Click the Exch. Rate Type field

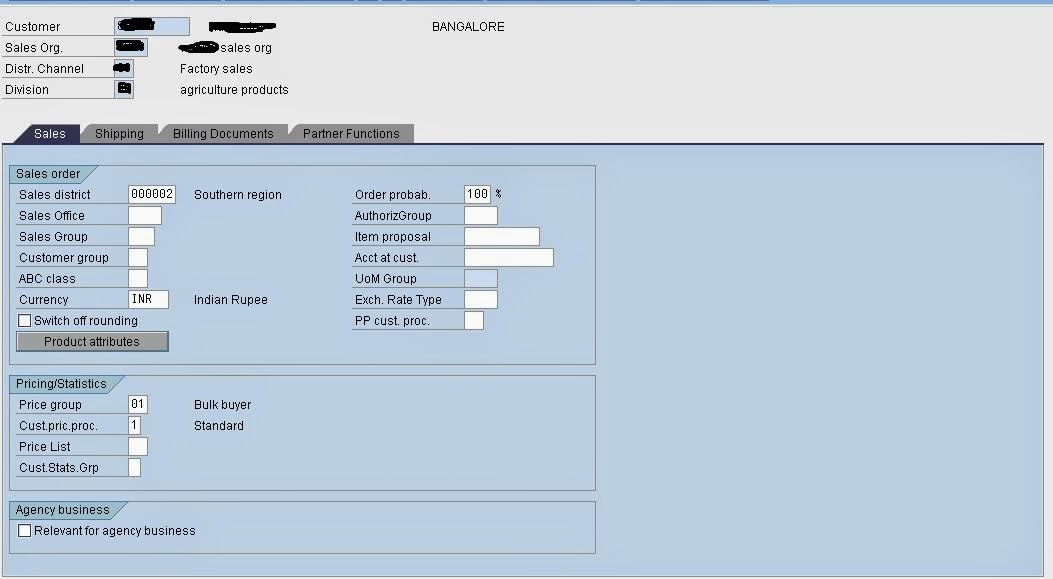[480, 298]
